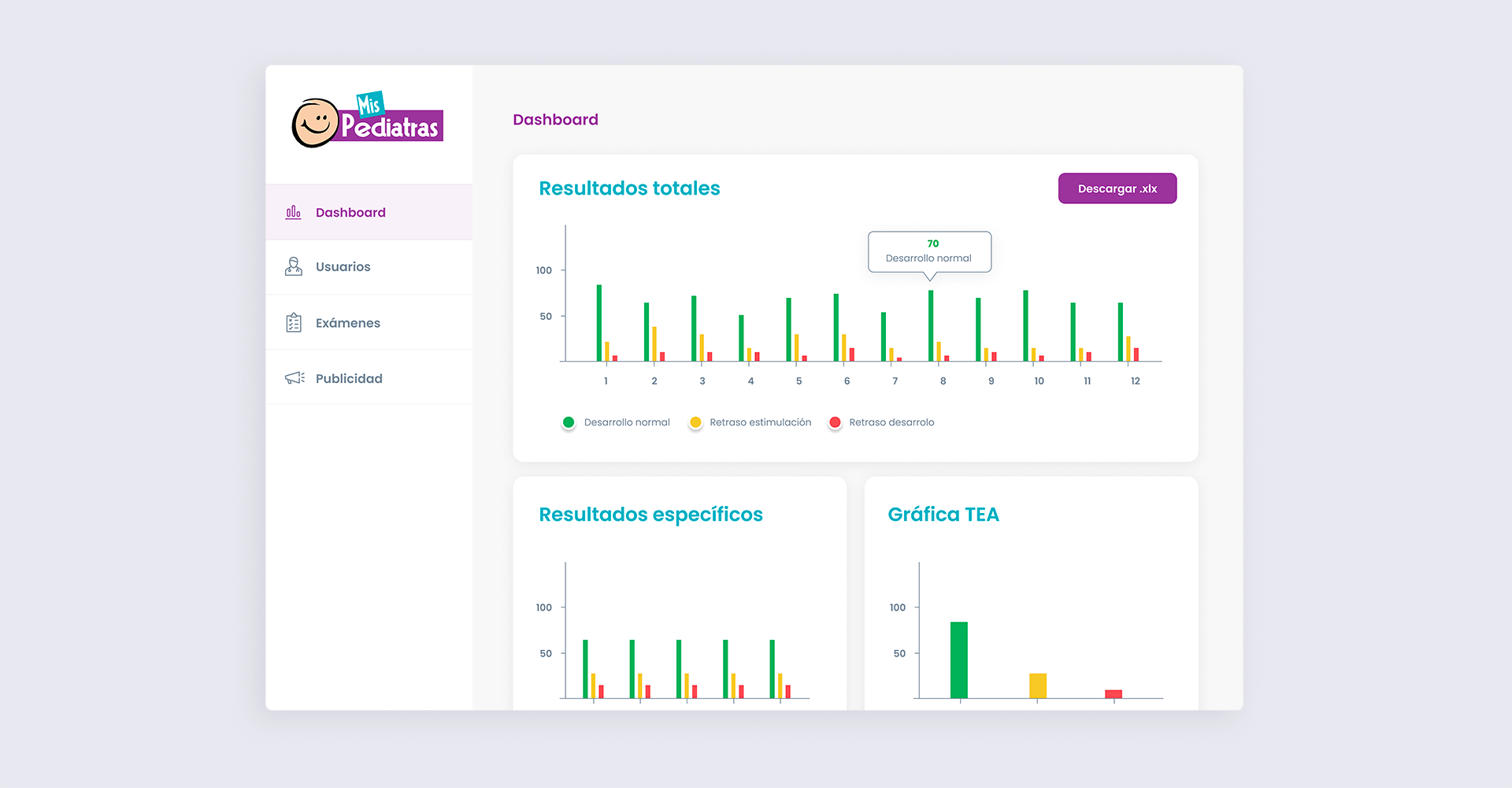1512x788 pixels.
Task: Select the Publicidad menu label
Action: (x=349, y=379)
